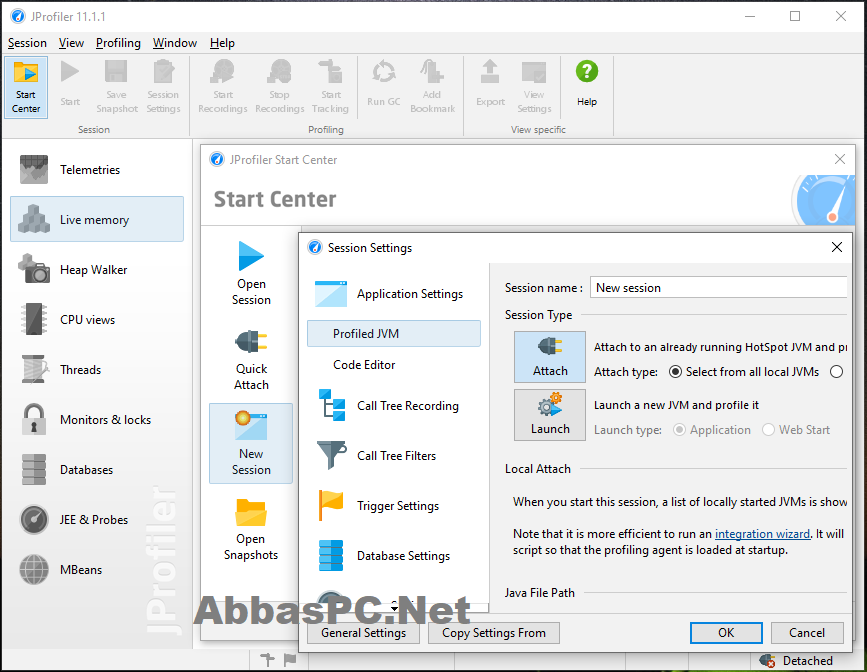The height and width of the screenshot is (672, 867).
Task: Click Save Snapshot in the toolbar
Action: tap(117, 87)
